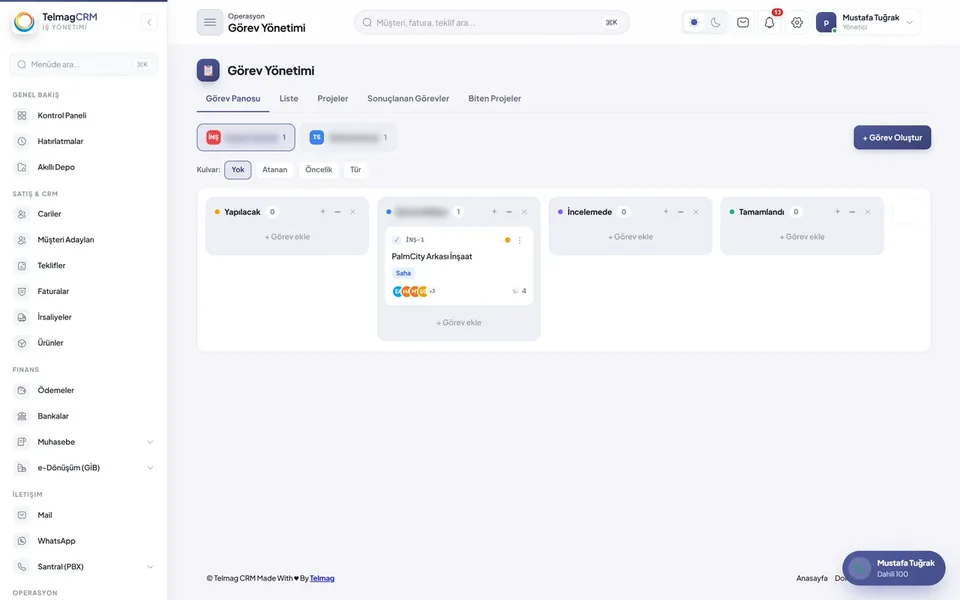Click the Ürünler box icon
Screen dimensions: 960x600
click(22, 343)
